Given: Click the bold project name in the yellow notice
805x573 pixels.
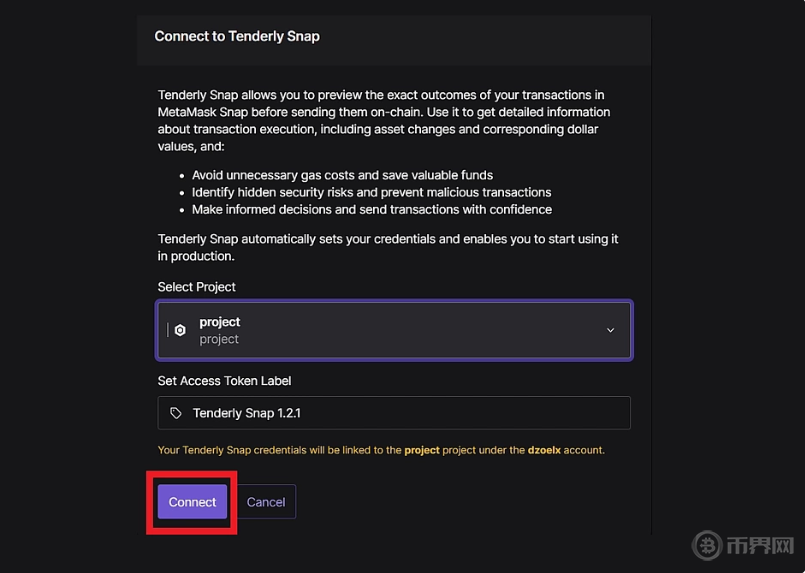Looking at the screenshot, I should coord(421,450).
